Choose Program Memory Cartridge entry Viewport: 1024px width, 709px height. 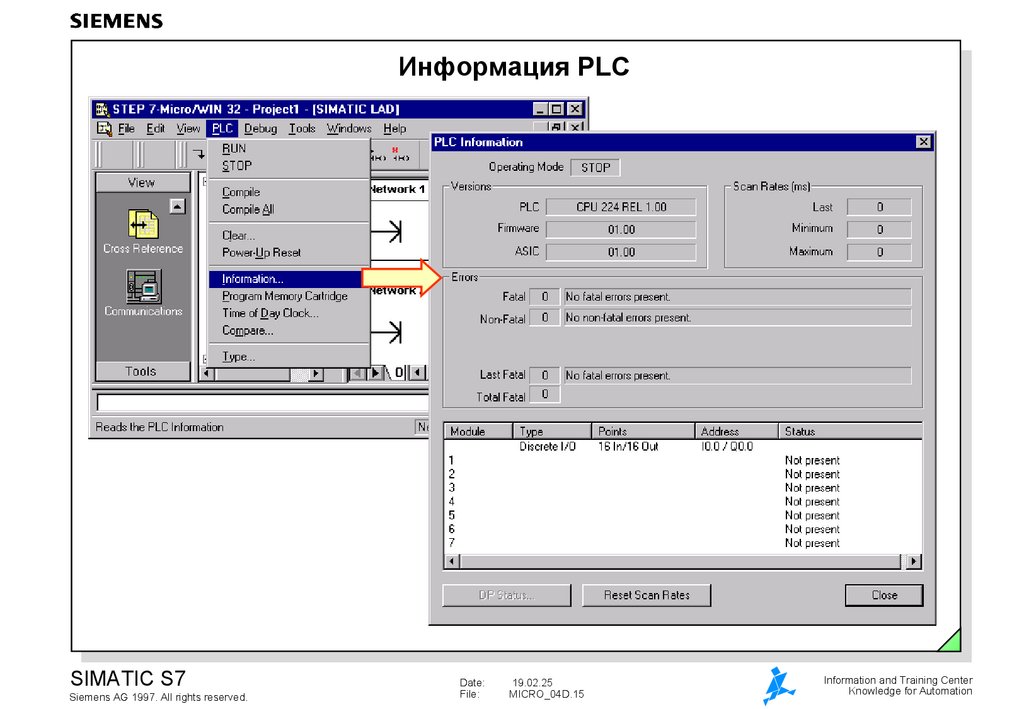(x=288, y=296)
